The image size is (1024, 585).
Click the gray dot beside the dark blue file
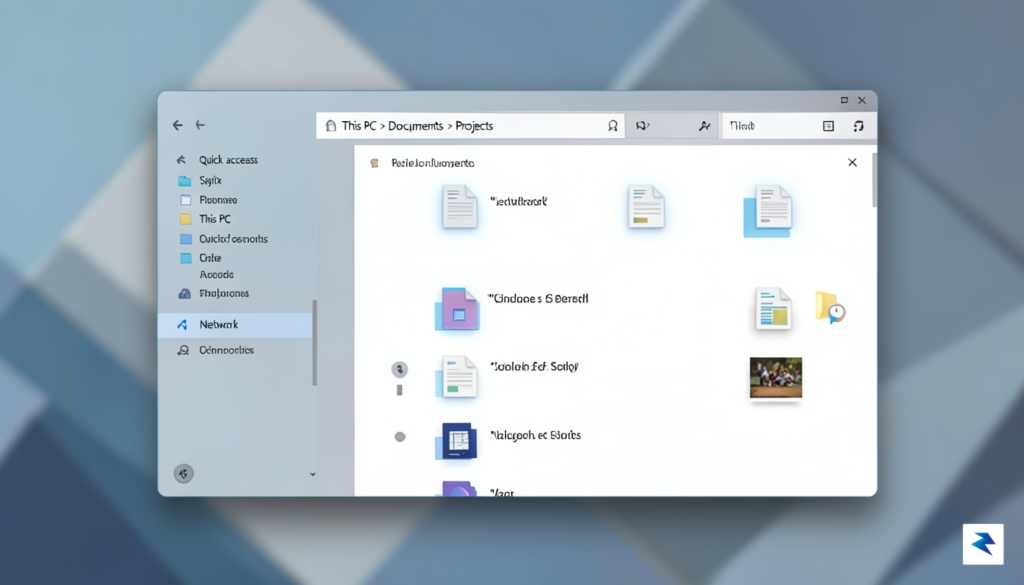(400, 437)
